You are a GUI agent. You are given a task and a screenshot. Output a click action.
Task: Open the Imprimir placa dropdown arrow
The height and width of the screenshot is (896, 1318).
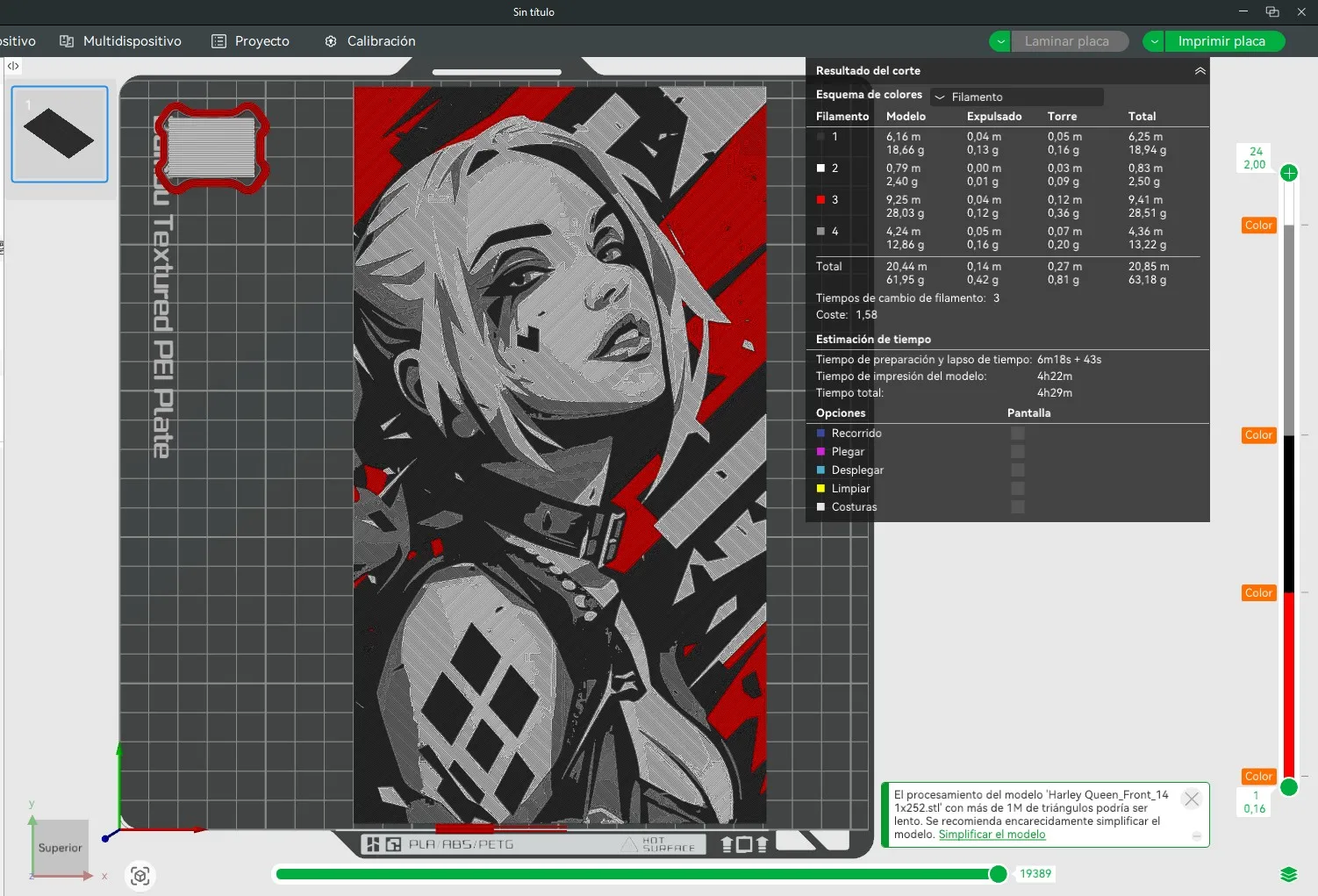click(1154, 41)
